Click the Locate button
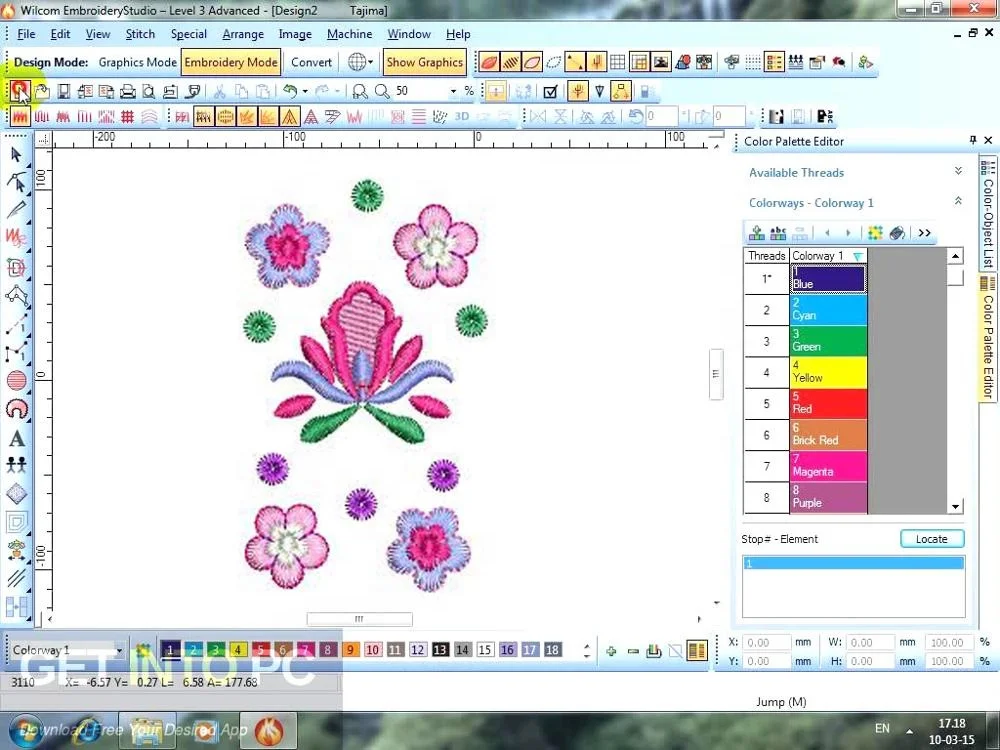Viewport: 1000px width, 750px height. point(931,539)
